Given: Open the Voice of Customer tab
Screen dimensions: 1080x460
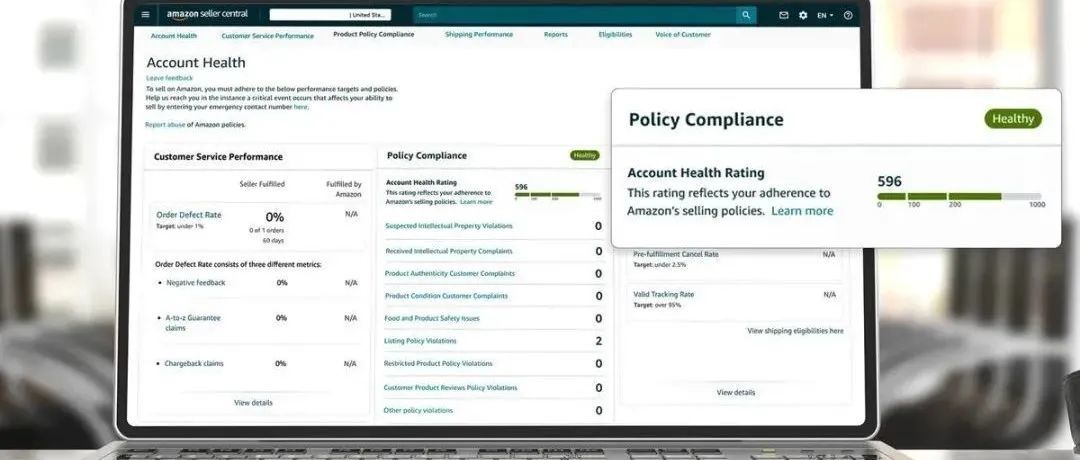Looking at the screenshot, I should click(683, 34).
